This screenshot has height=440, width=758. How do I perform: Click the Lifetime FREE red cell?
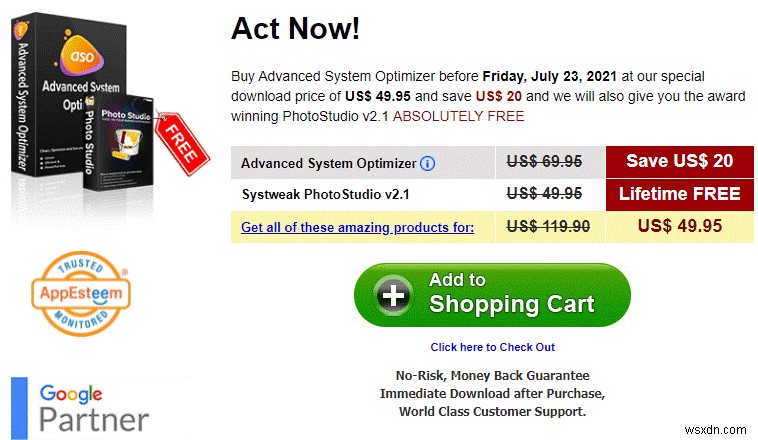click(x=679, y=194)
